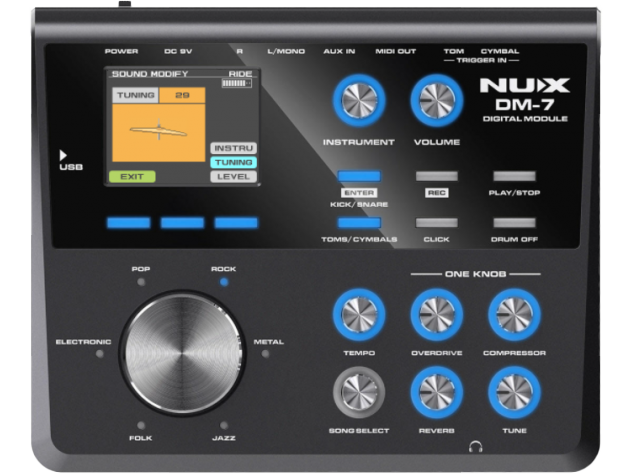
Task: Click the L/MONO output label
Action: tap(286, 51)
